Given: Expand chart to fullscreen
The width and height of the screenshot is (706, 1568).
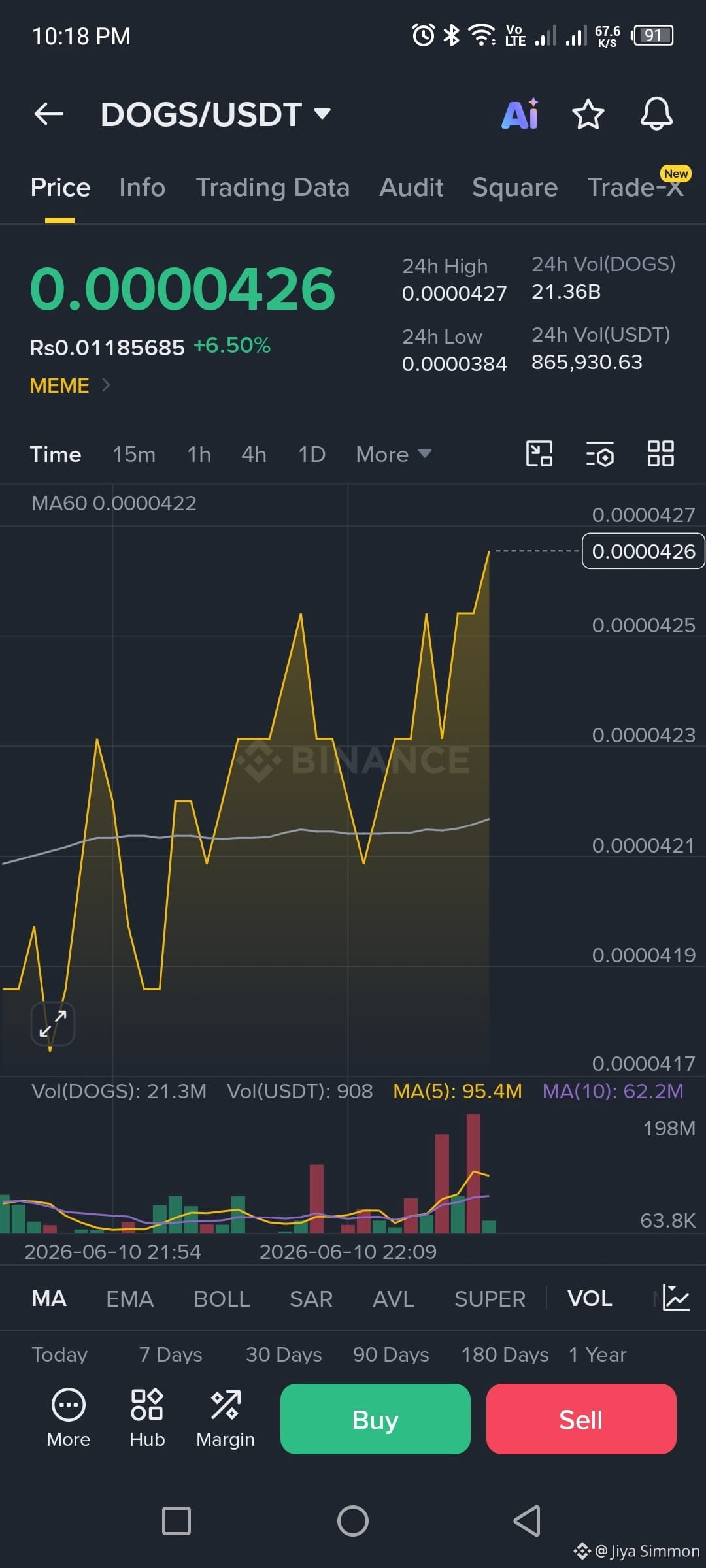Looking at the screenshot, I should pyautogui.click(x=53, y=1024).
